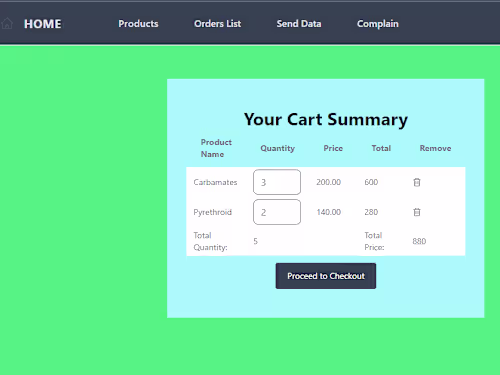Go to the HOME page link
The image size is (500, 375).
[x=43, y=24]
